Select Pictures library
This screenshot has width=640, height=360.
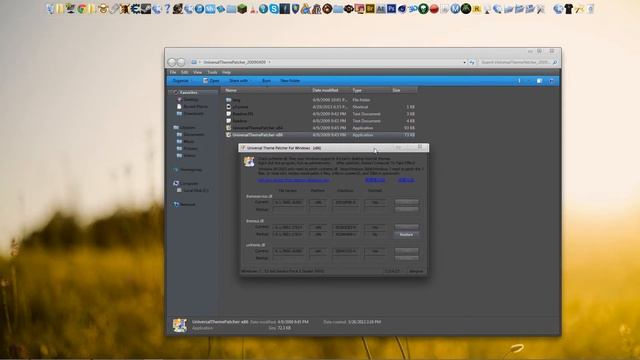click(190, 149)
